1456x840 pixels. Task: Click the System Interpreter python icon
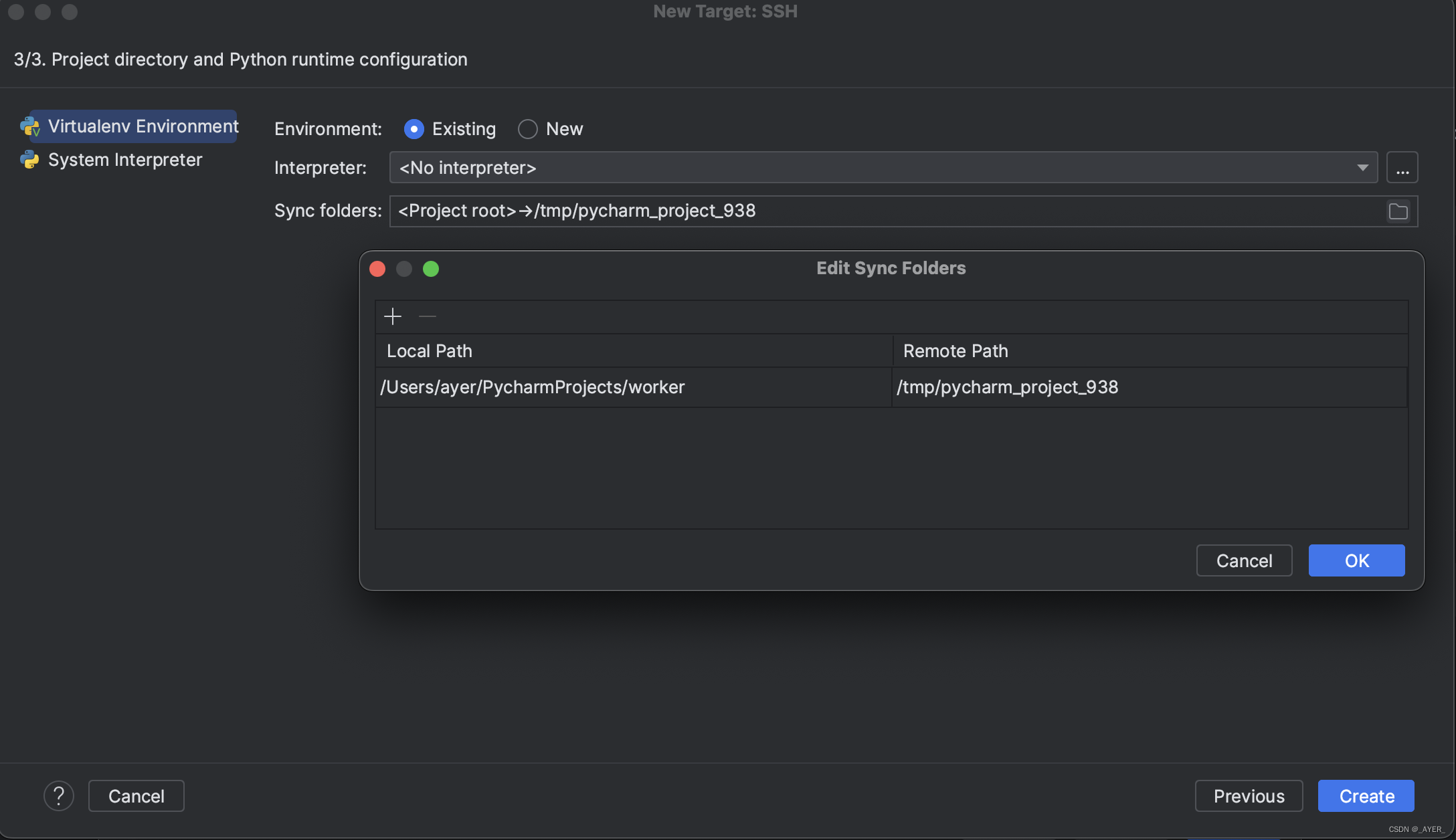tap(30, 160)
